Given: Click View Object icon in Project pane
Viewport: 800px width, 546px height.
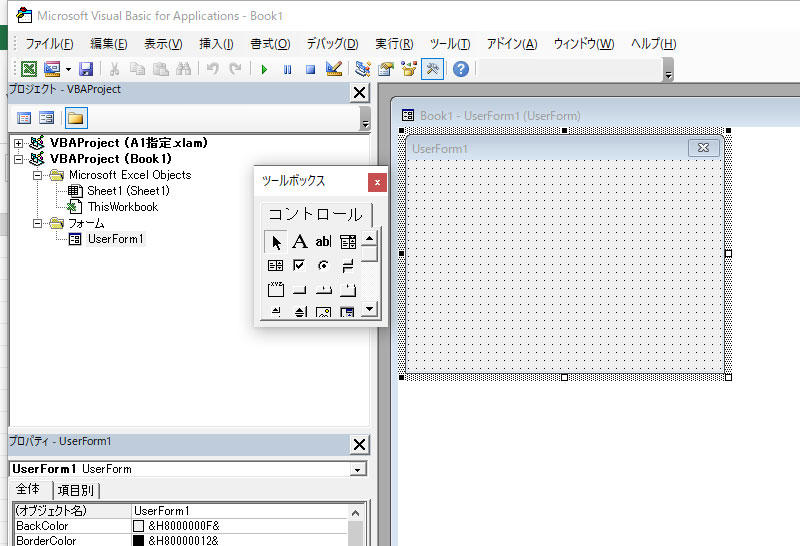Looking at the screenshot, I should point(46,118).
